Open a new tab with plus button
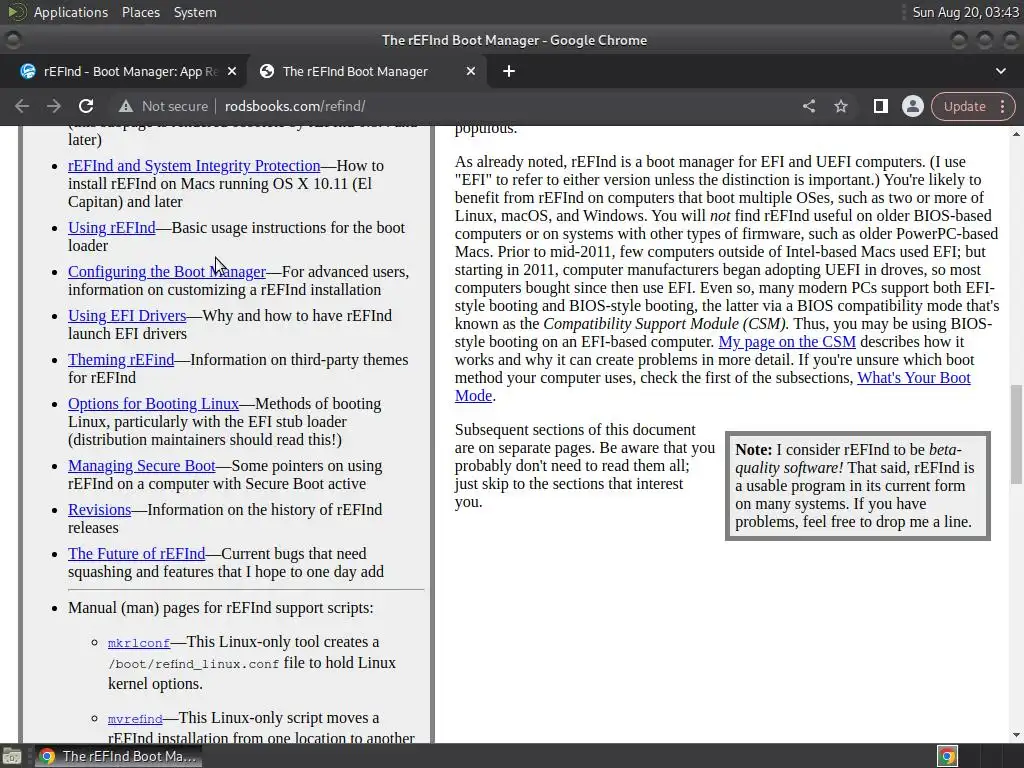 click(x=509, y=71)
